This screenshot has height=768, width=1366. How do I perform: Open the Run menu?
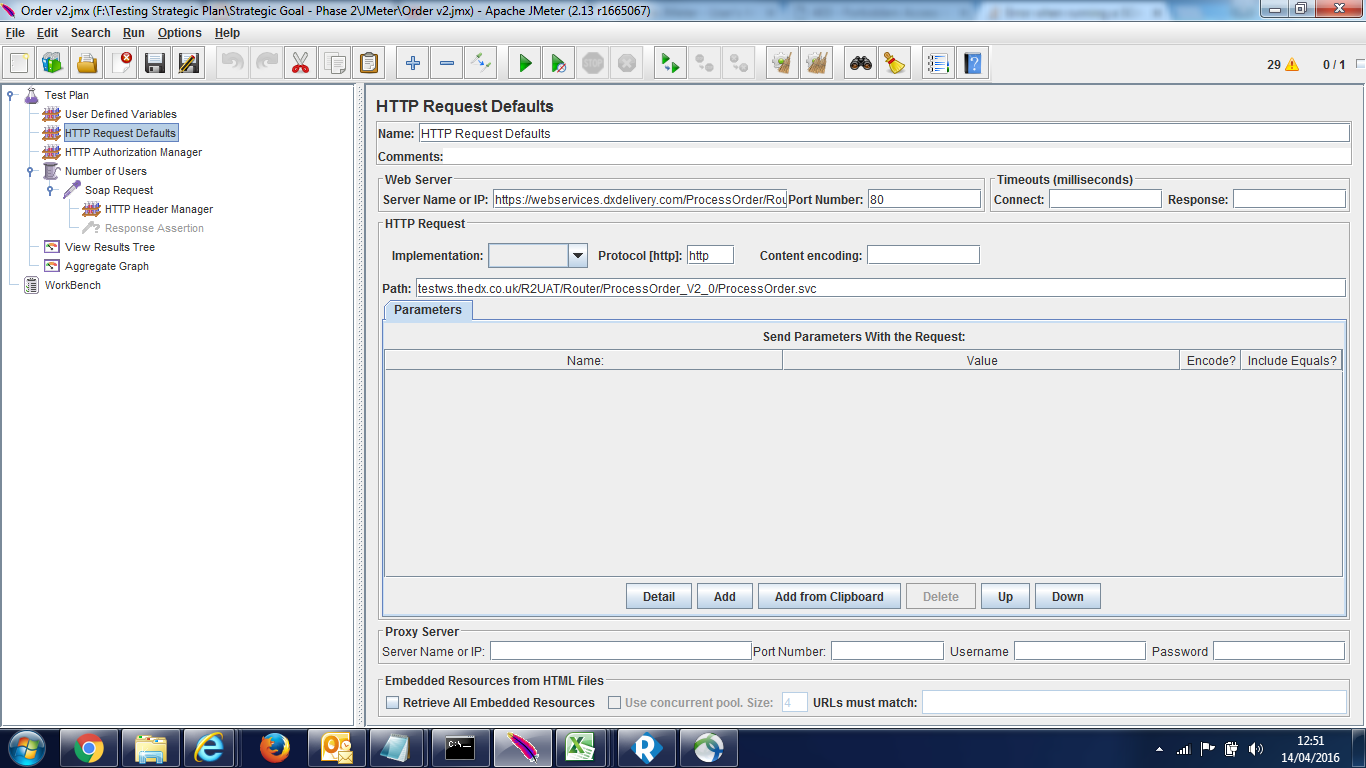(134, 33)
